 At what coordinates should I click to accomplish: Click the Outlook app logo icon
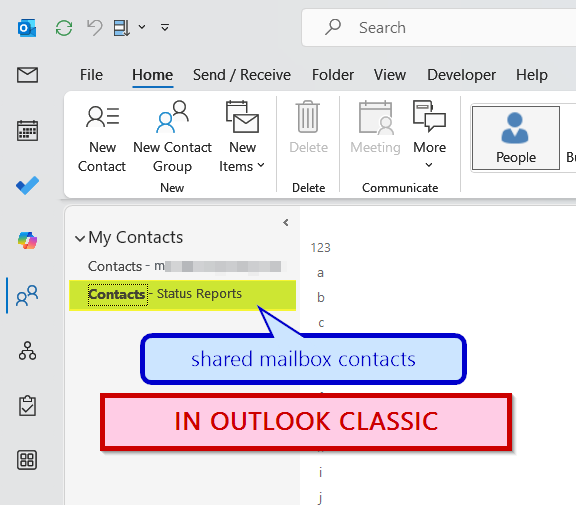[x=27, y=28]
